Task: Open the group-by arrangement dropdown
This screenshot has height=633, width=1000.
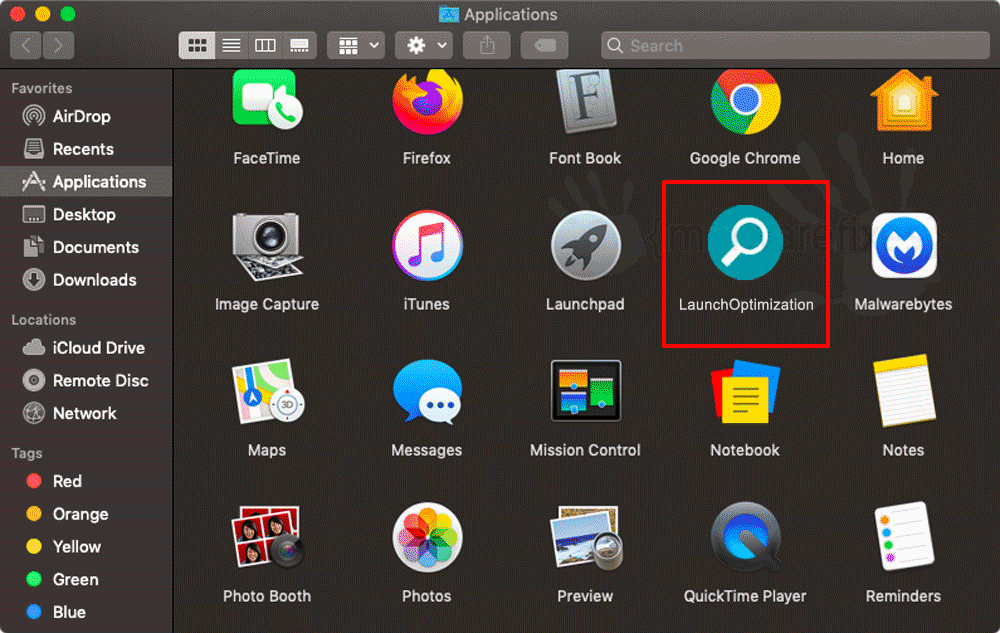Action: pos(356,46)
